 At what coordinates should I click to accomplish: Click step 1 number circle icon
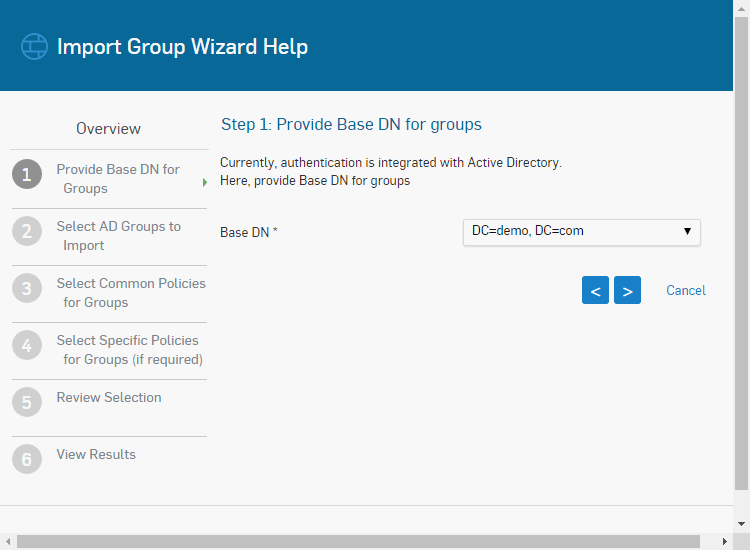(x=27, y=174)
